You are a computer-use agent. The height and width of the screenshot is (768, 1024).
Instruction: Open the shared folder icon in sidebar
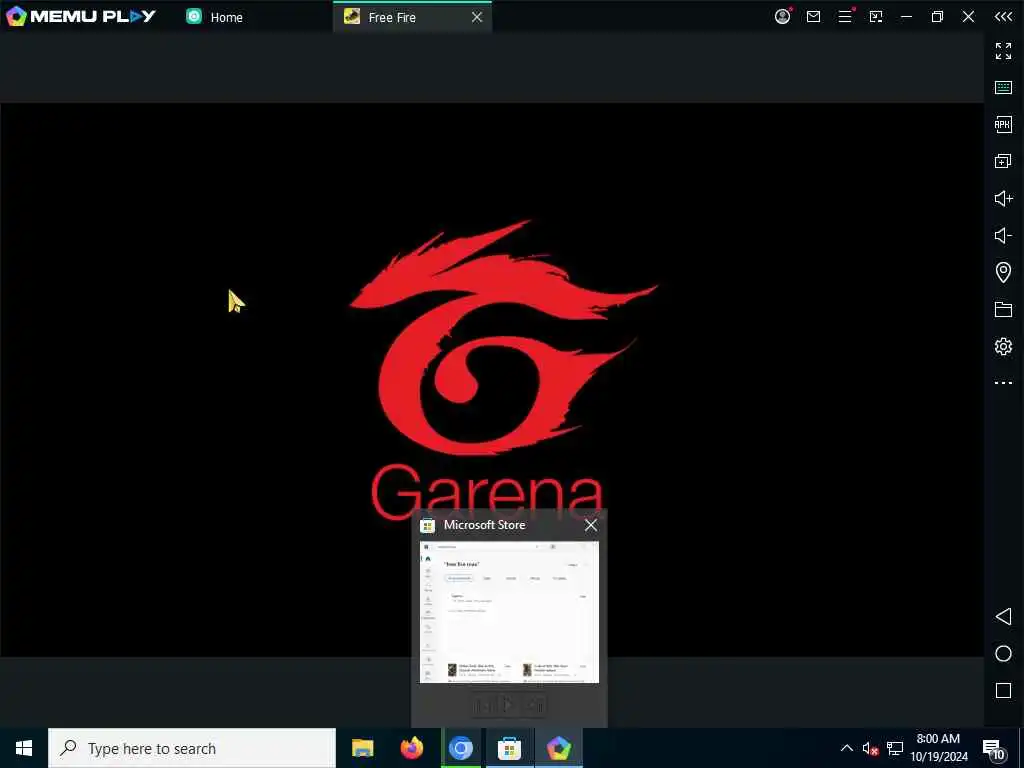pyautogui.click(x=1003, y=309)
